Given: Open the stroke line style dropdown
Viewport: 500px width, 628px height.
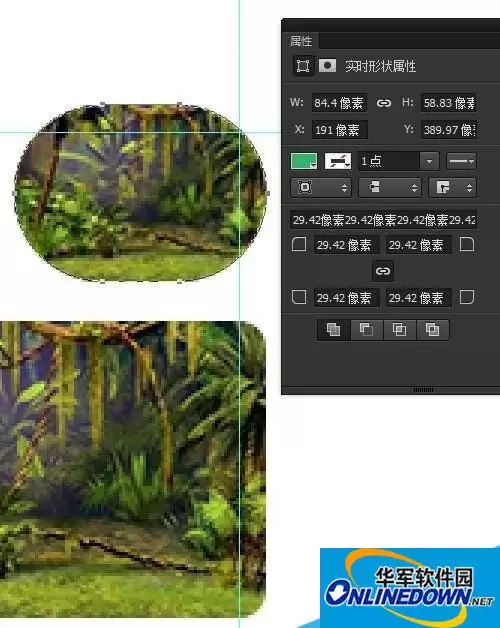Looking at the screenshot, I should click(461, 161).
